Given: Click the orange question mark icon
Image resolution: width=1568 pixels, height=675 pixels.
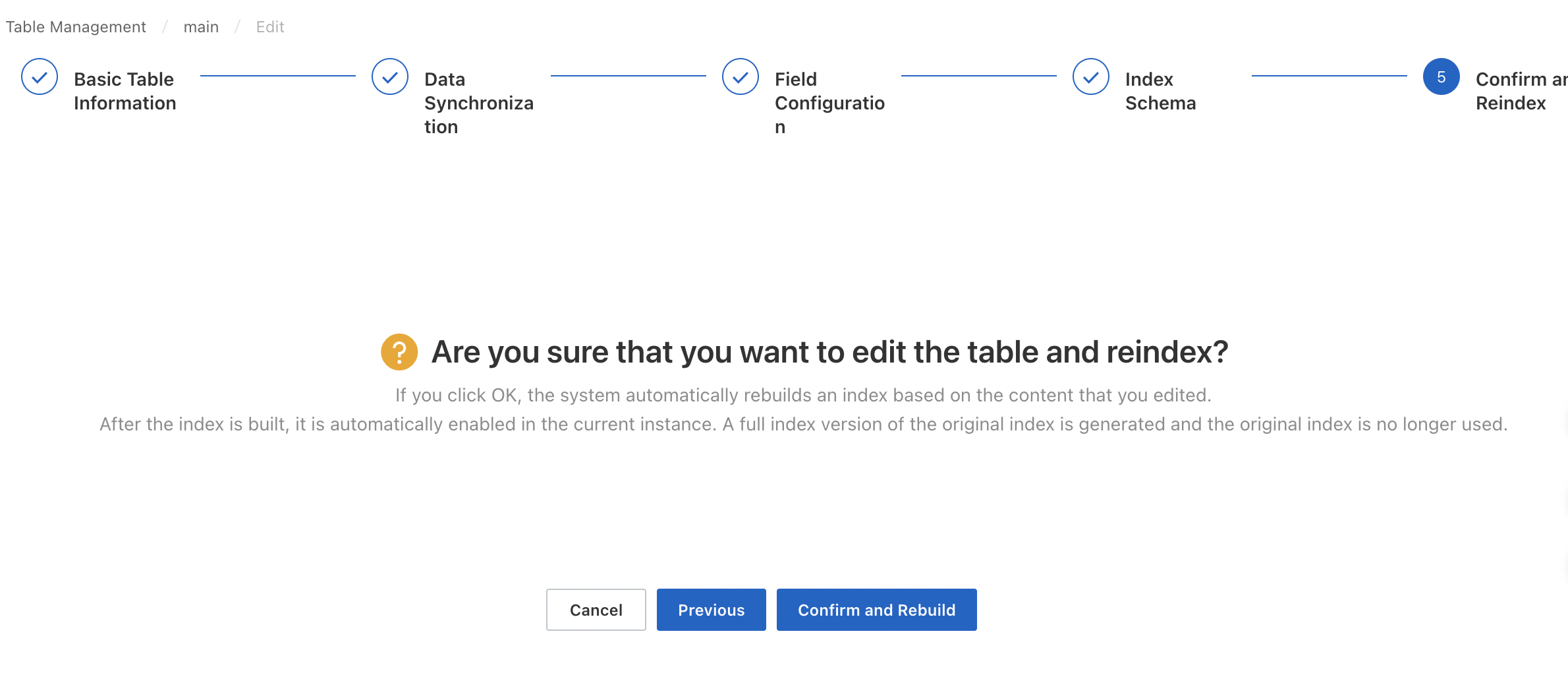Looking at the screenshot, I should click(399, 352).
